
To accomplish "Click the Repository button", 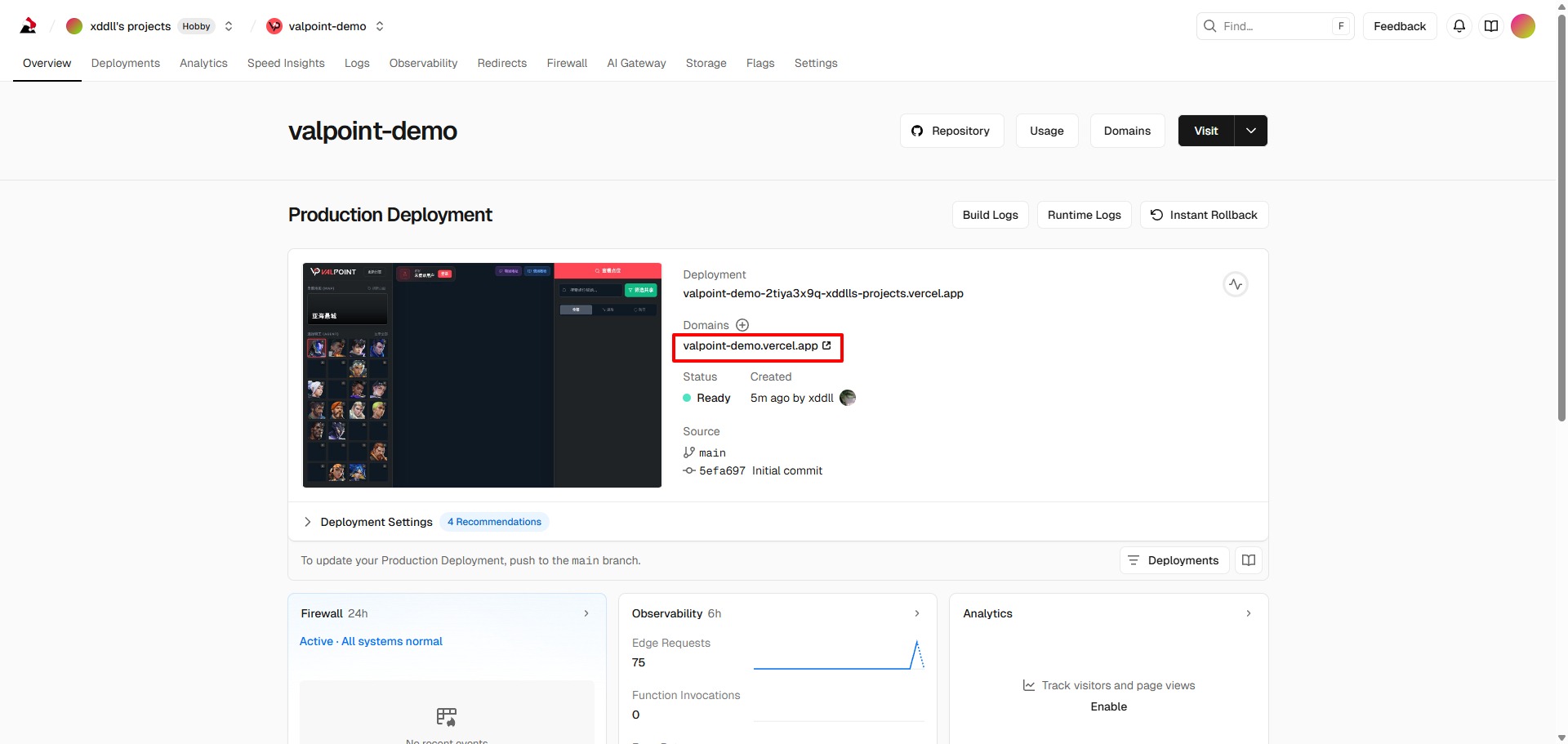I will tap(952, 131).
